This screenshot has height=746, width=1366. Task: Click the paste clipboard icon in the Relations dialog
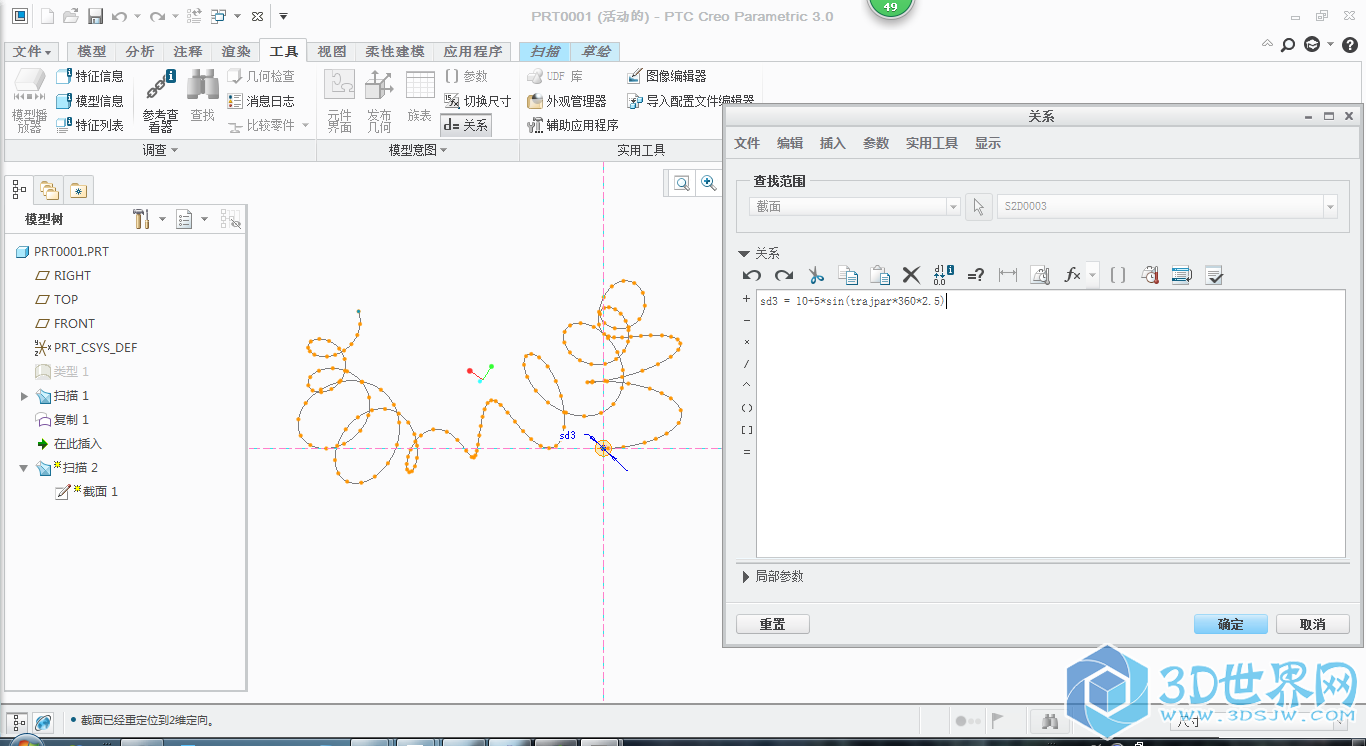point(880,275)
